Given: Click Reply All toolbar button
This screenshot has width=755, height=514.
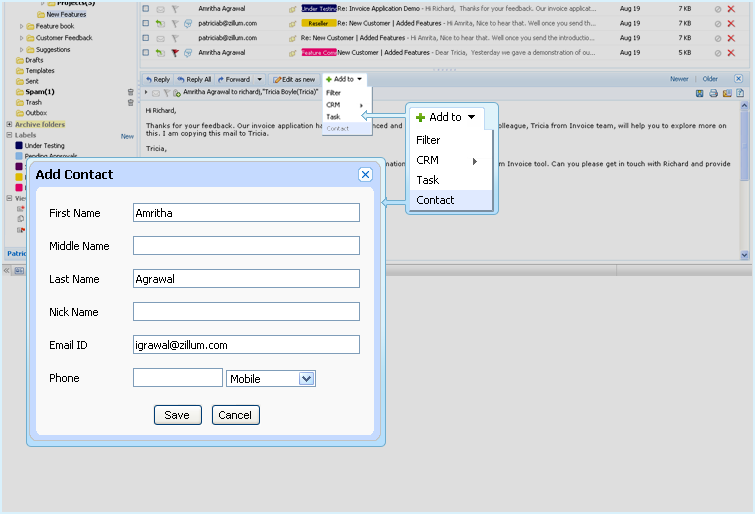Looking at the screenshot, I should pyautogui.click(x=194, y=79).
